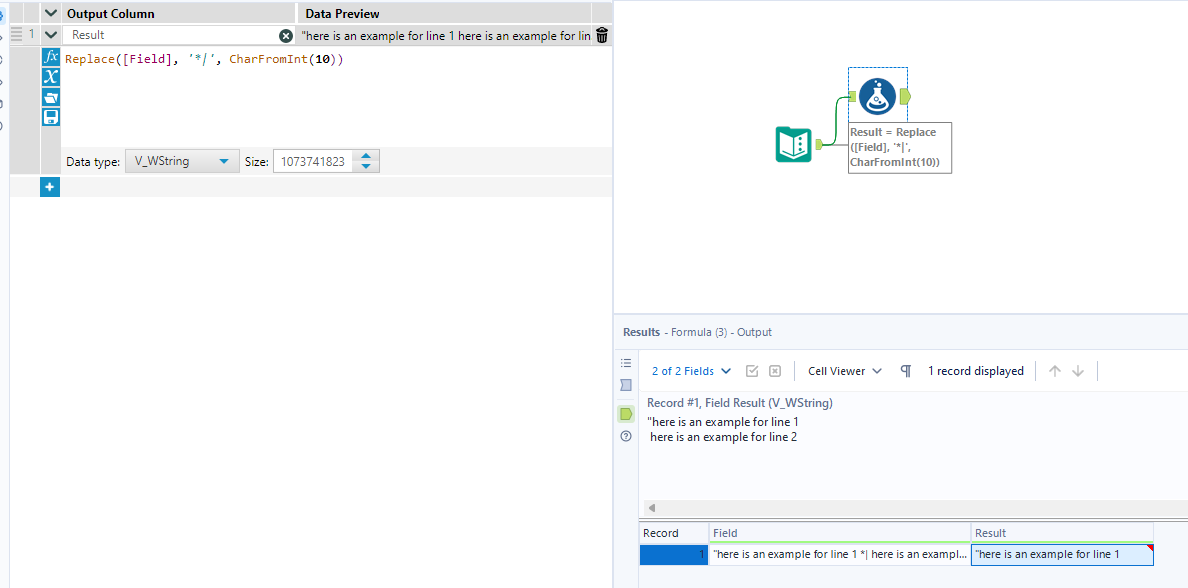Click the help icon in Results panel
This screenshot has width=1188, height=588.
[626, 436]
